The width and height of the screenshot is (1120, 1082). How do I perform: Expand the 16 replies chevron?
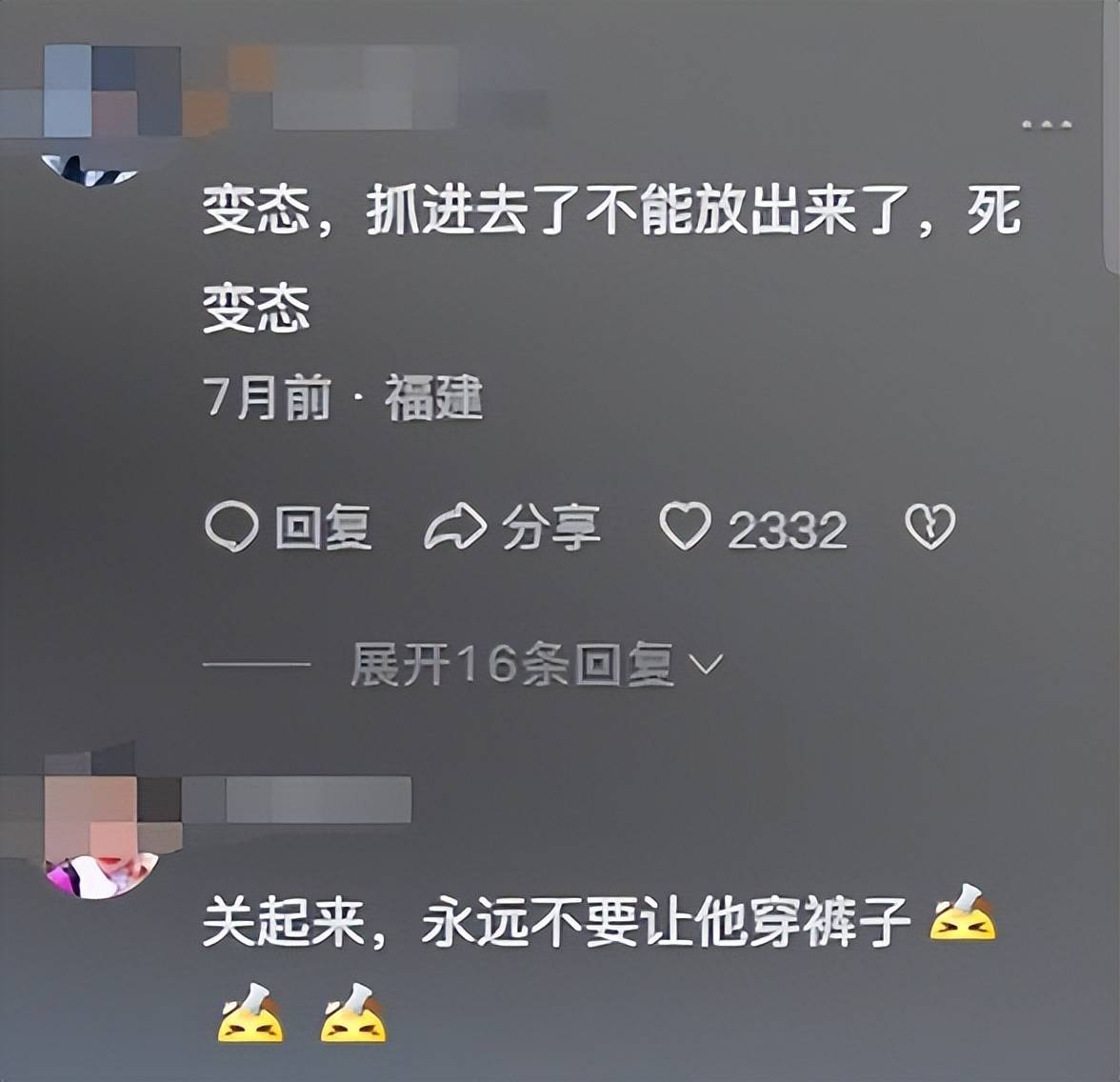point(706,664)
